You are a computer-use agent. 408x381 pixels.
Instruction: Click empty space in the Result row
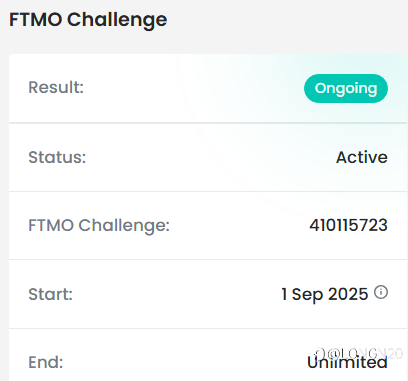[193, 88]
